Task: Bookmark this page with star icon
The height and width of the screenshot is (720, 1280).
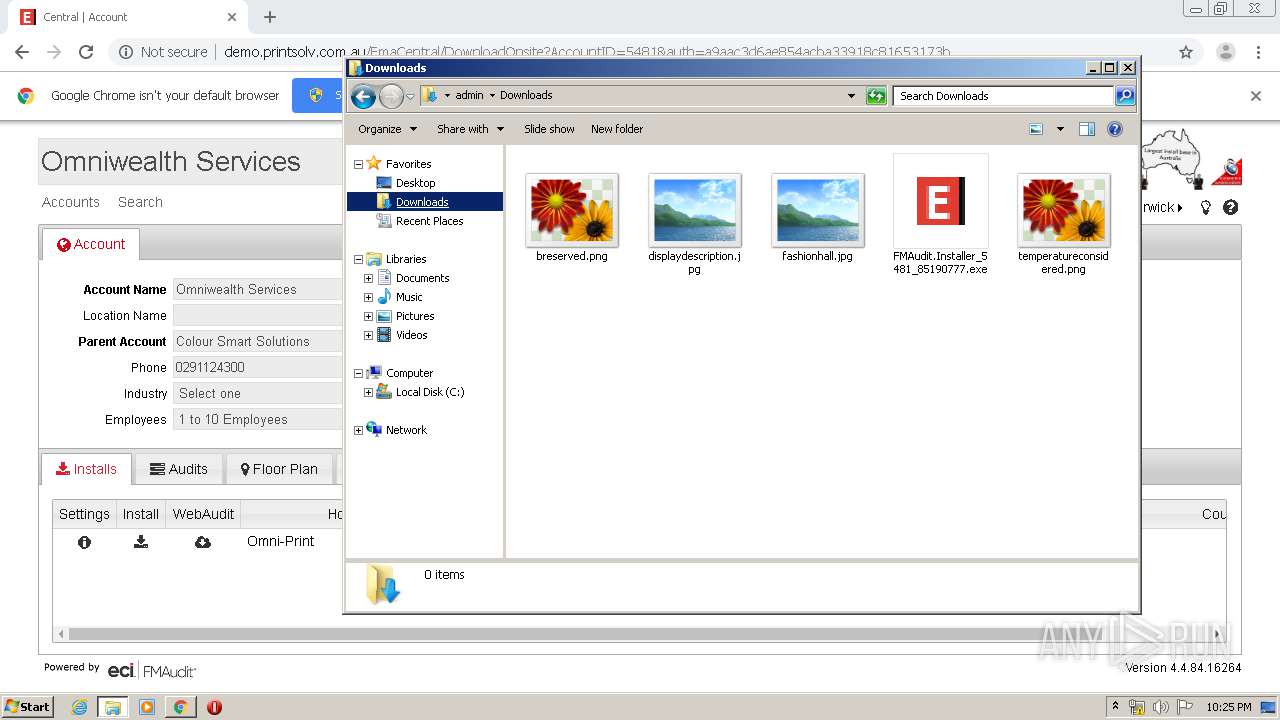Action: (1186, 52)
